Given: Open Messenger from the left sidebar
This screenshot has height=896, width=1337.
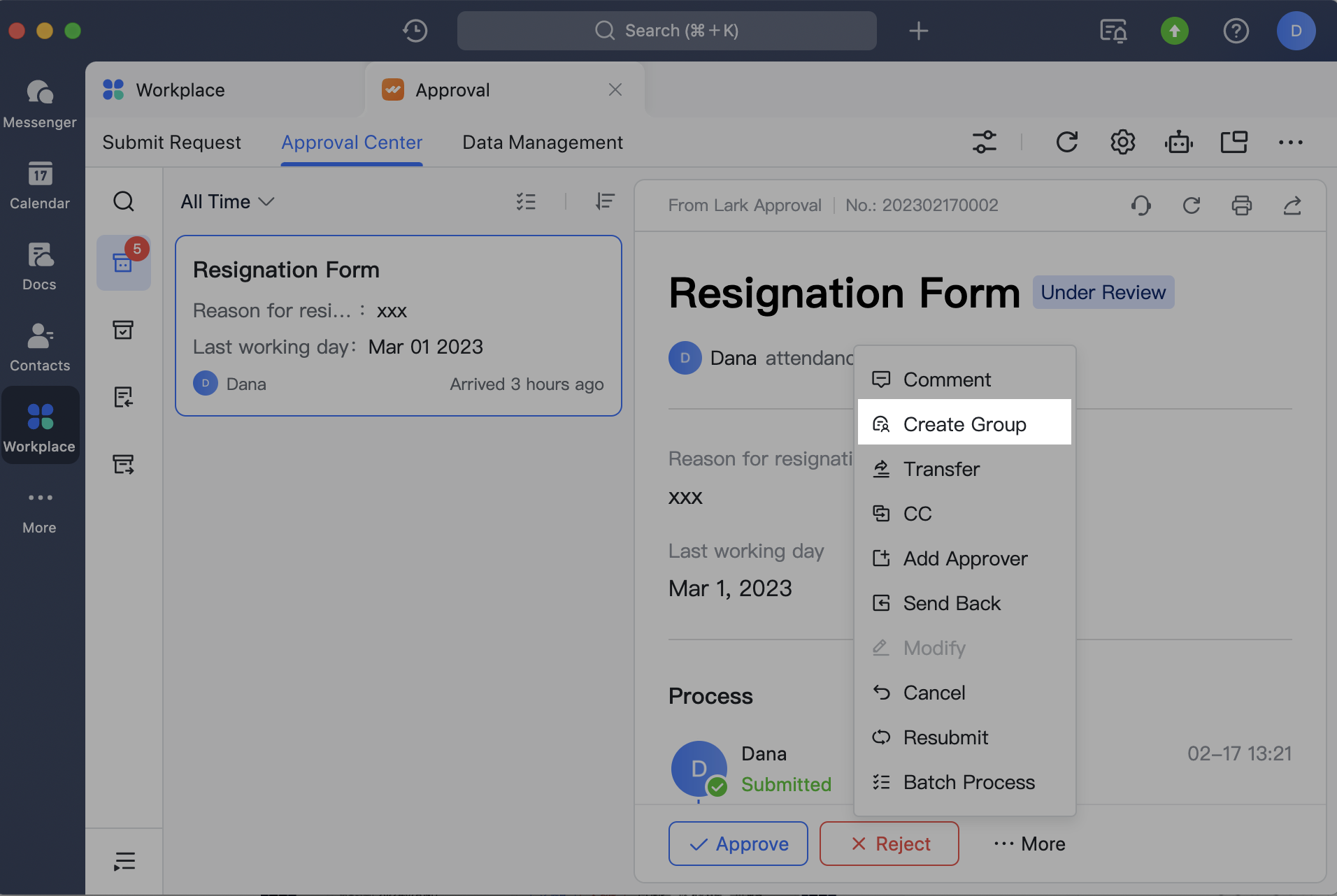Looking at the screenshot, I should [x=40, y=103].
